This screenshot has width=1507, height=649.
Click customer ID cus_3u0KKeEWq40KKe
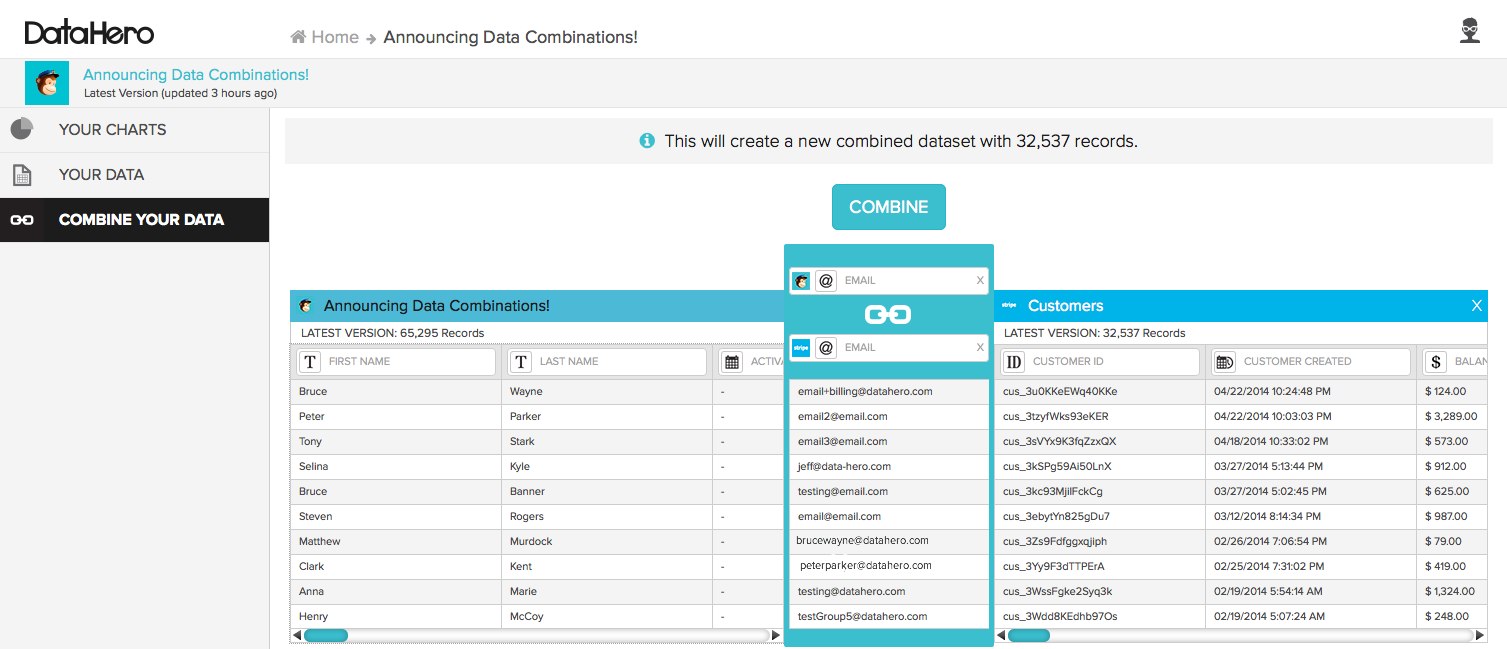tap(1099, 392)
